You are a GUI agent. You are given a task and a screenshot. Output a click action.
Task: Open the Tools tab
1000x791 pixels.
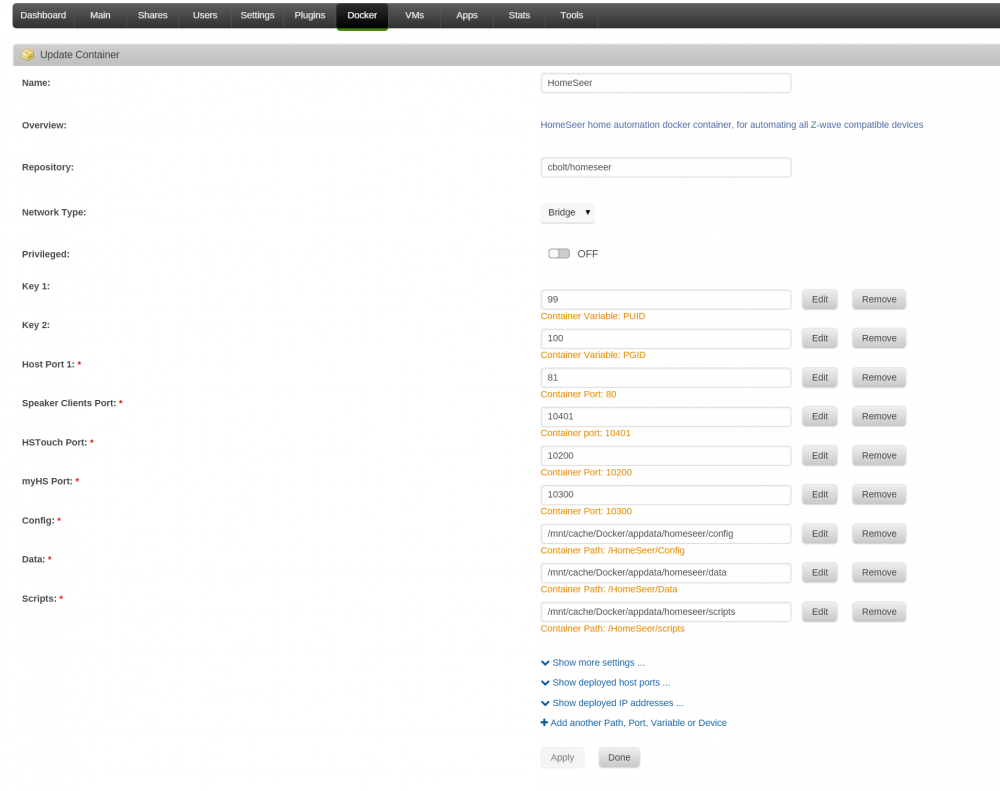pos(571,15)
